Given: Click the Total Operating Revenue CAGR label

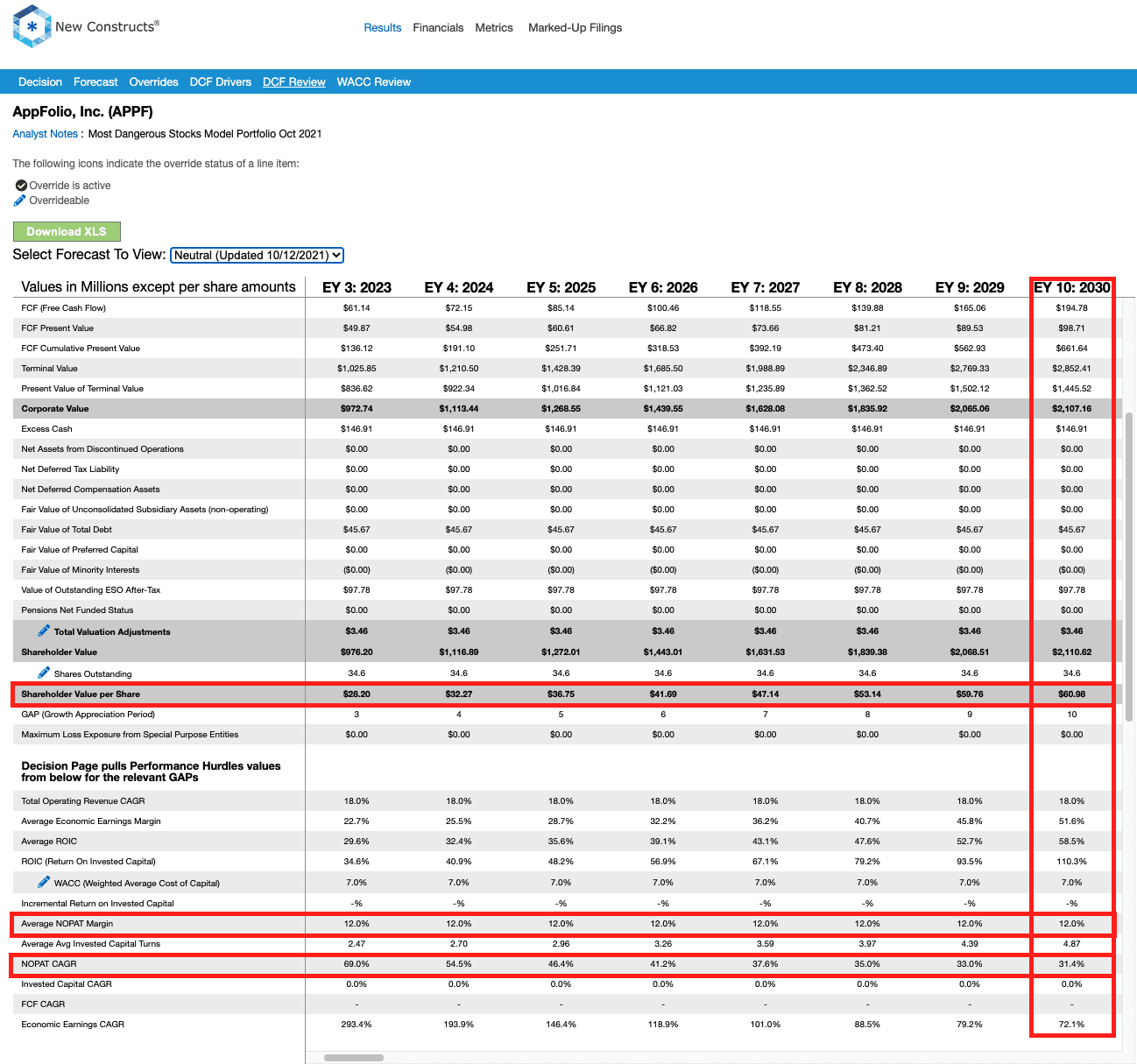Looking at the screenshot, I should coord(83,801).
